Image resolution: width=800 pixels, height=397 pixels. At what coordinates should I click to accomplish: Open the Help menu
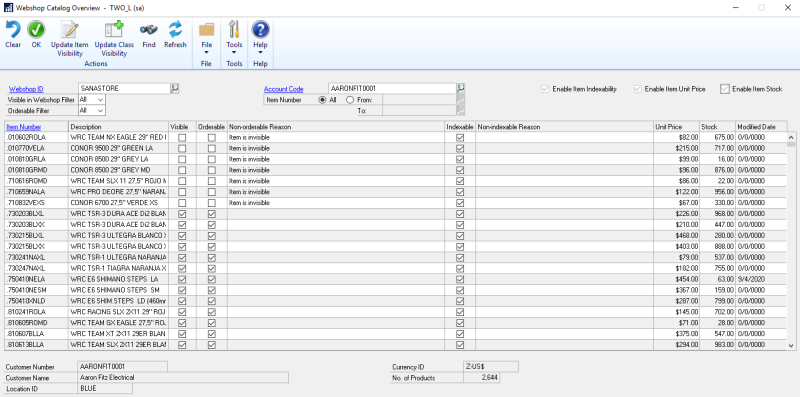click(x=260, y=38)
